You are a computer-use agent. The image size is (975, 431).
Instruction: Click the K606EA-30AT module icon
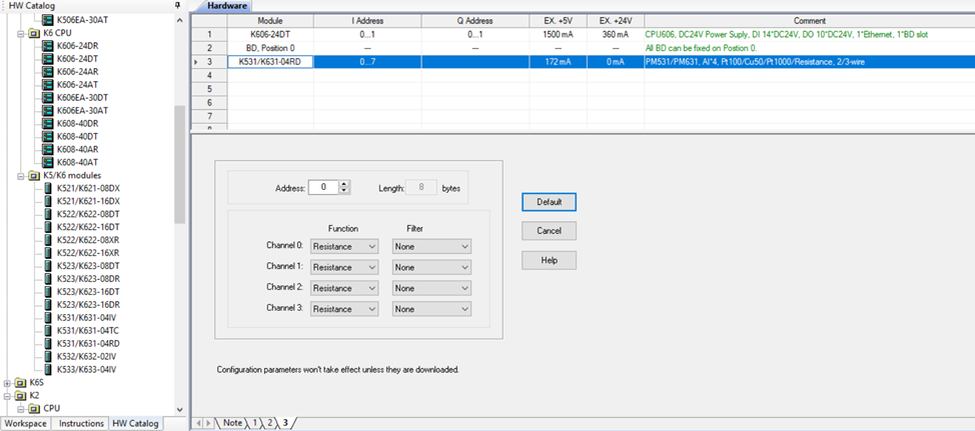tap(47, 110)
